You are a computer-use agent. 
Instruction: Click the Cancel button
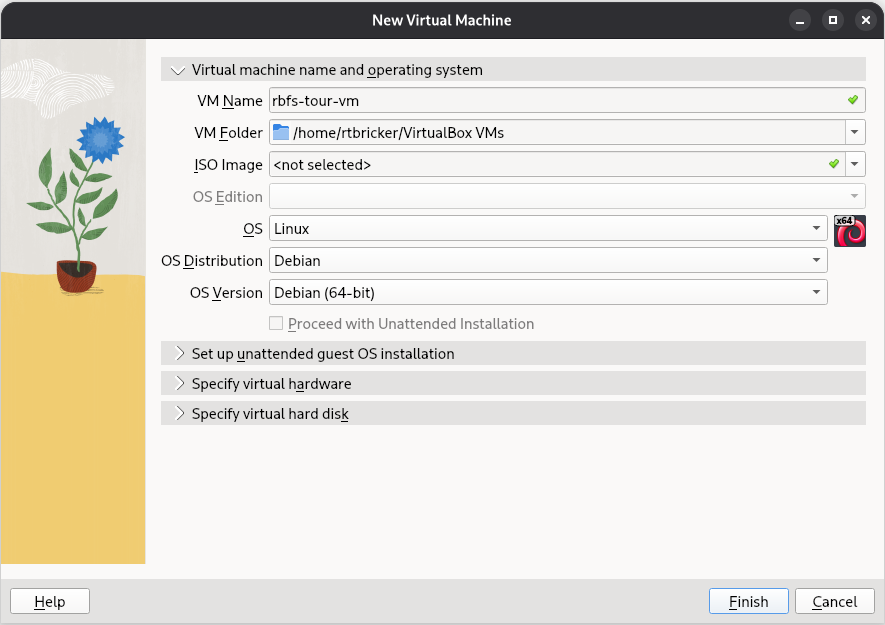[834, 601]
